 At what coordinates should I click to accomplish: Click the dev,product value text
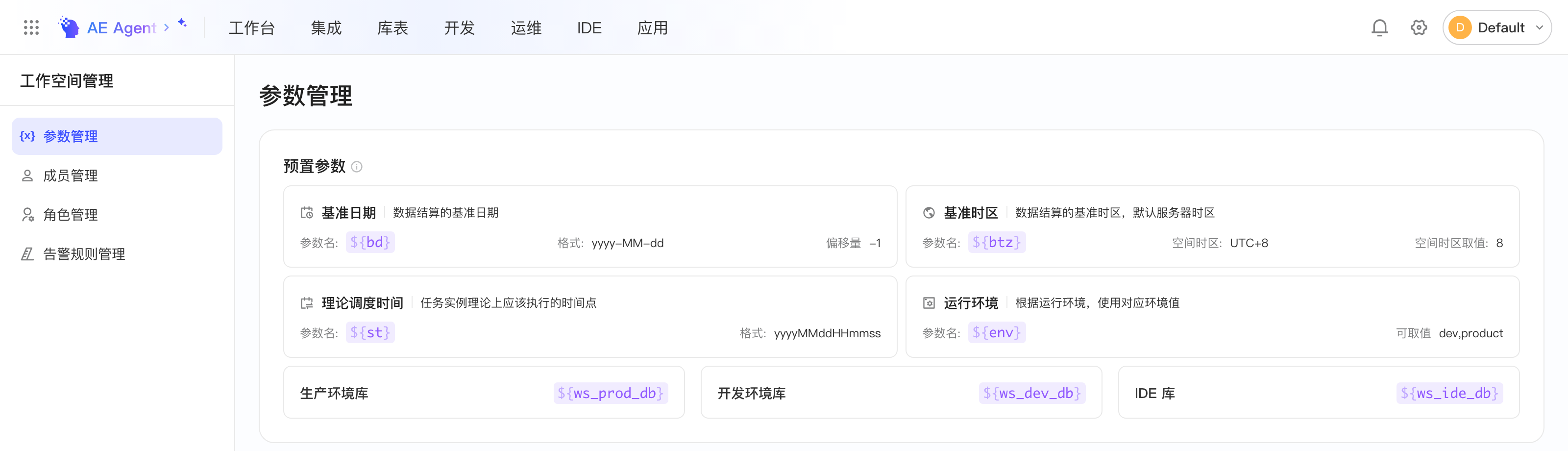[x=1470, y=333]
